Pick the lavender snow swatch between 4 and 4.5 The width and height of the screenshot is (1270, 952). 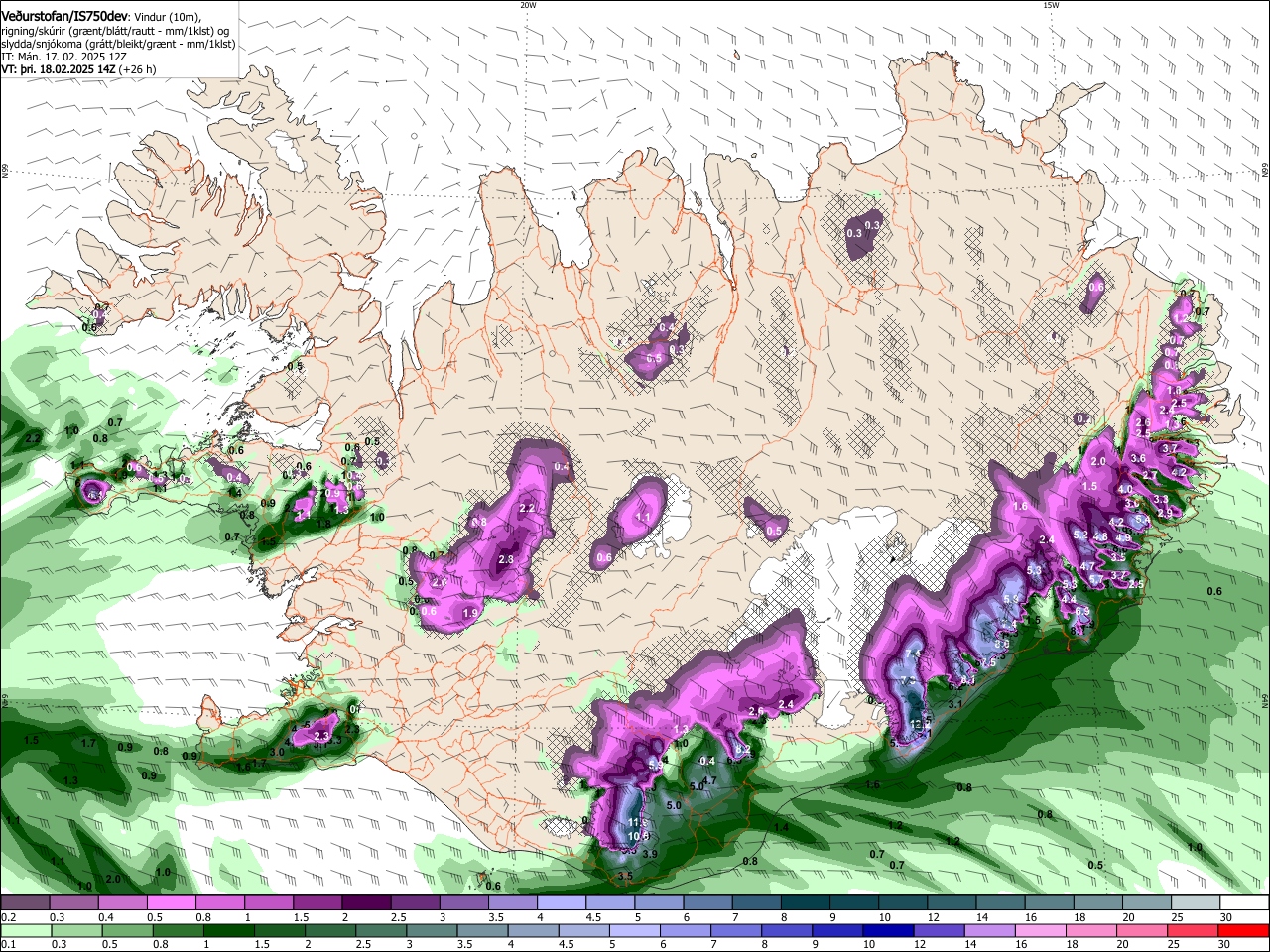[561, 903]
